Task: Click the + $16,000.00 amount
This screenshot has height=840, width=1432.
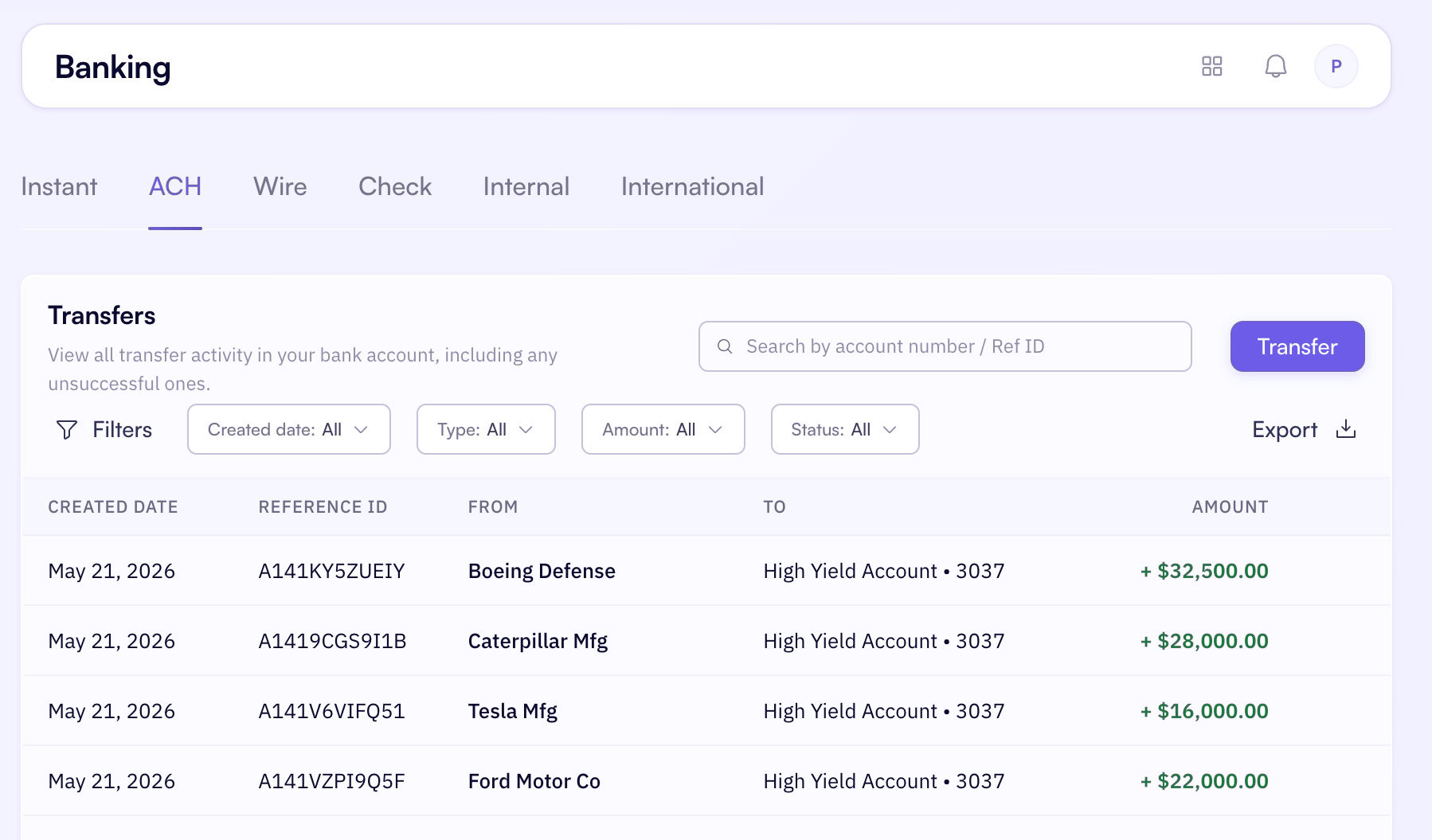Action: [x=1204, y=711]
